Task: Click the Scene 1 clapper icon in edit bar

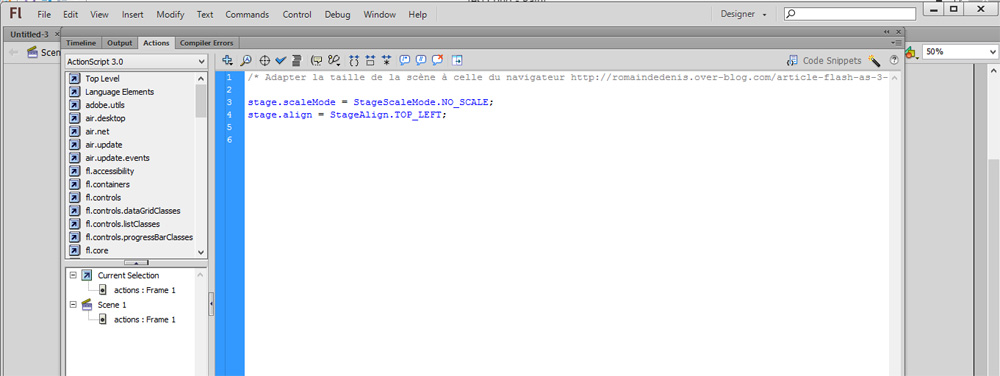Action: click(33, 52)
